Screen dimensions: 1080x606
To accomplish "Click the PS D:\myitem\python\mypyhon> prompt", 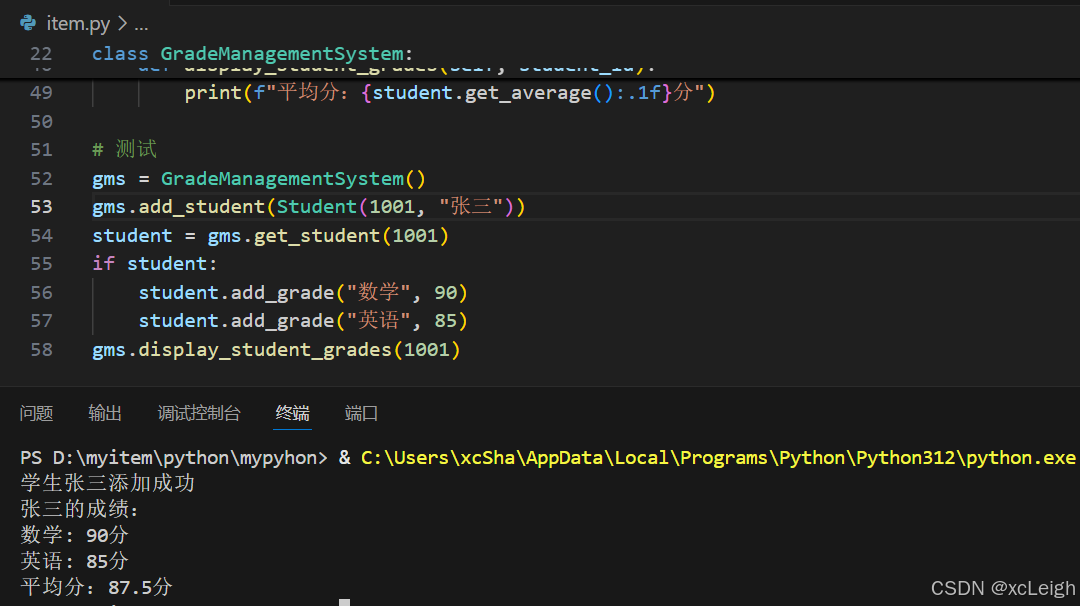I will click(x=174, y=458).
